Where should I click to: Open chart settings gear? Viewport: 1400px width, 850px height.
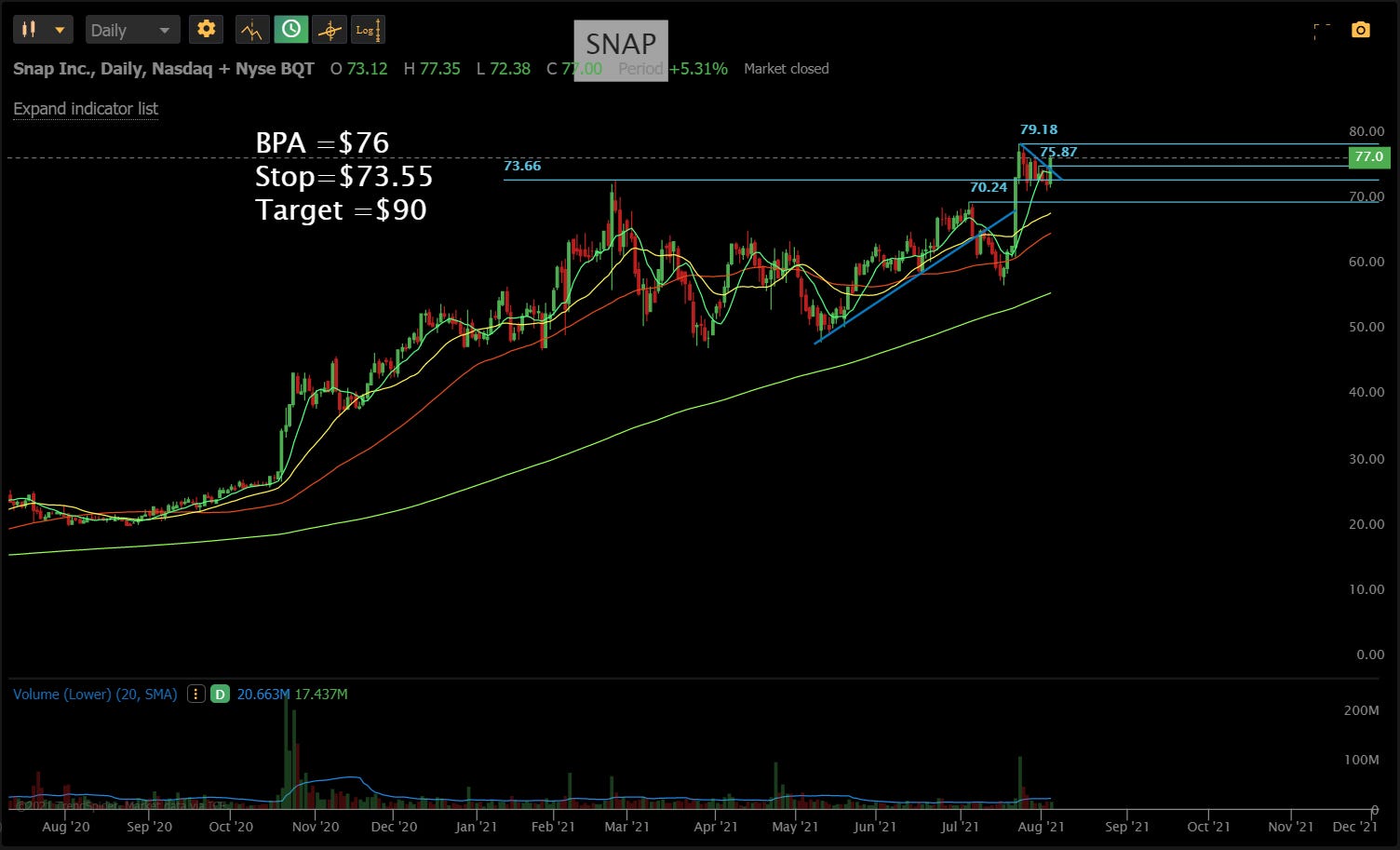[207, 30]
